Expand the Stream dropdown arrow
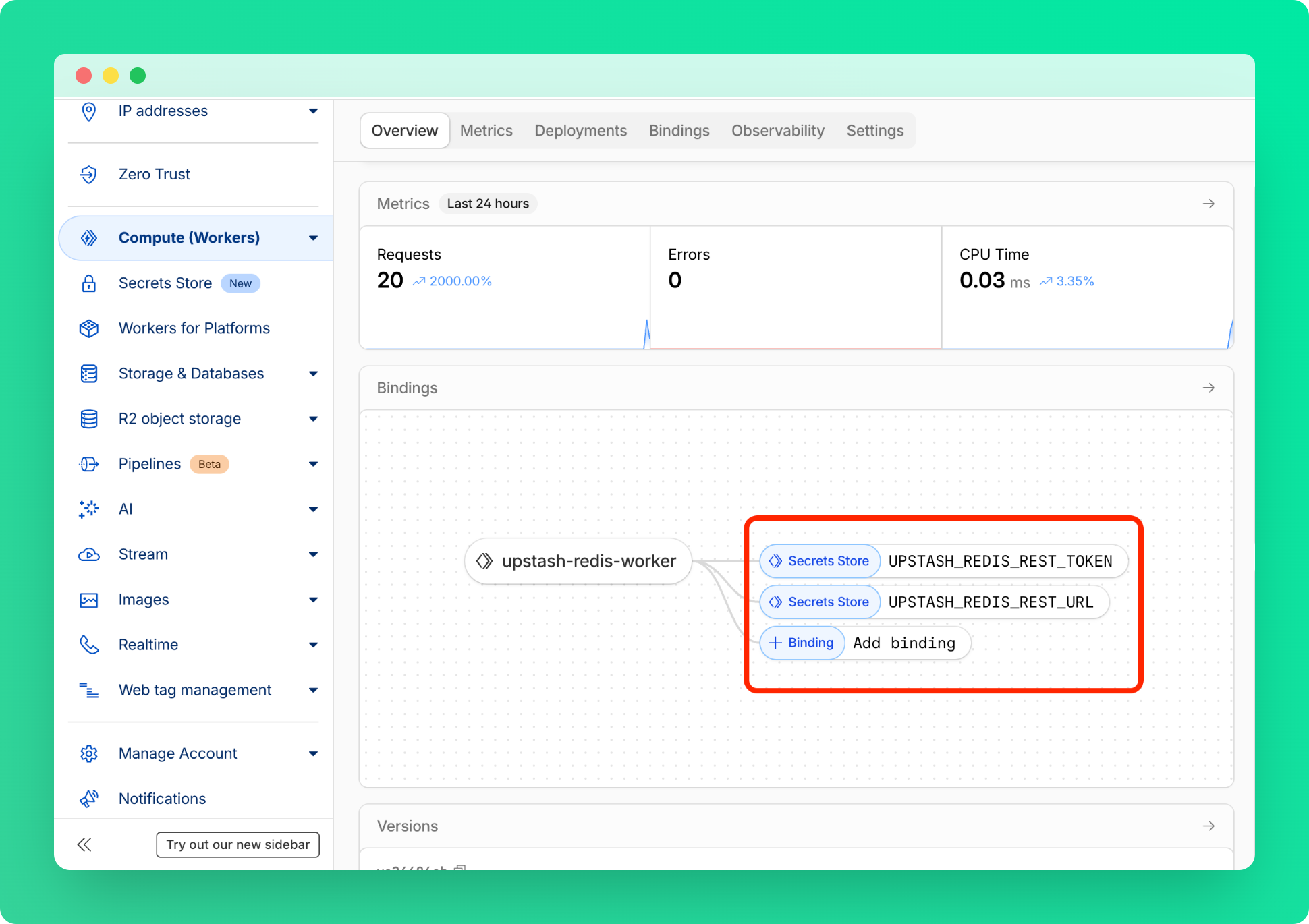Viewport: 1309px width, 924px height. tap(313, 554)
